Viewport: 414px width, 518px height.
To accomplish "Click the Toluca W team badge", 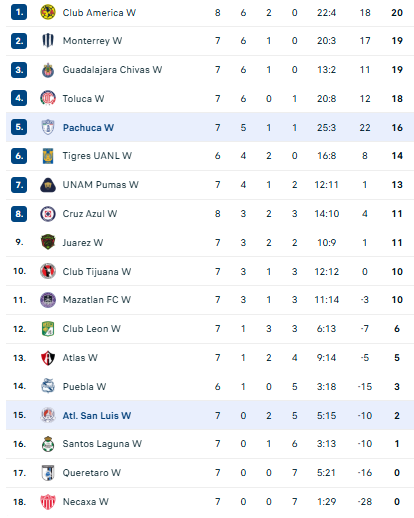I will point(48,98).
